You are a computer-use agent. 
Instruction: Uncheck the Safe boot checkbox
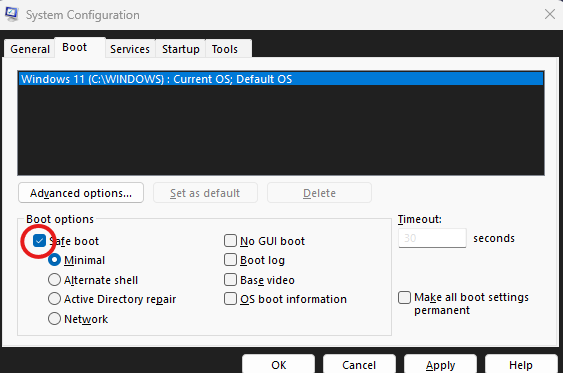[39, 241]
